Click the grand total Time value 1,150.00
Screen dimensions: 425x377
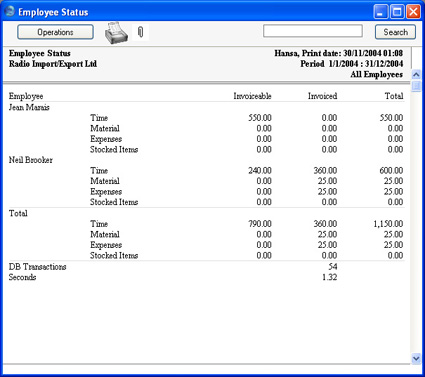388,224
